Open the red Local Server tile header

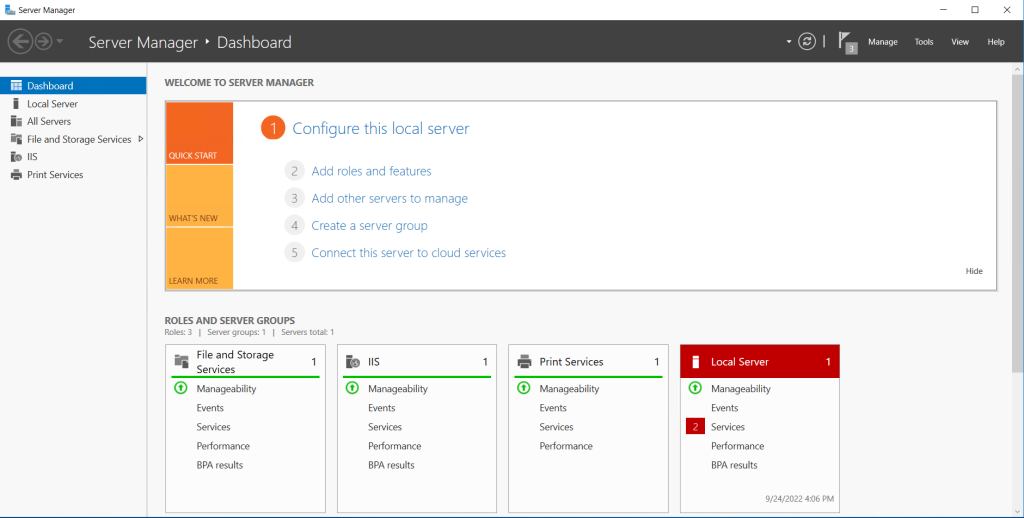tap(760, 361)
